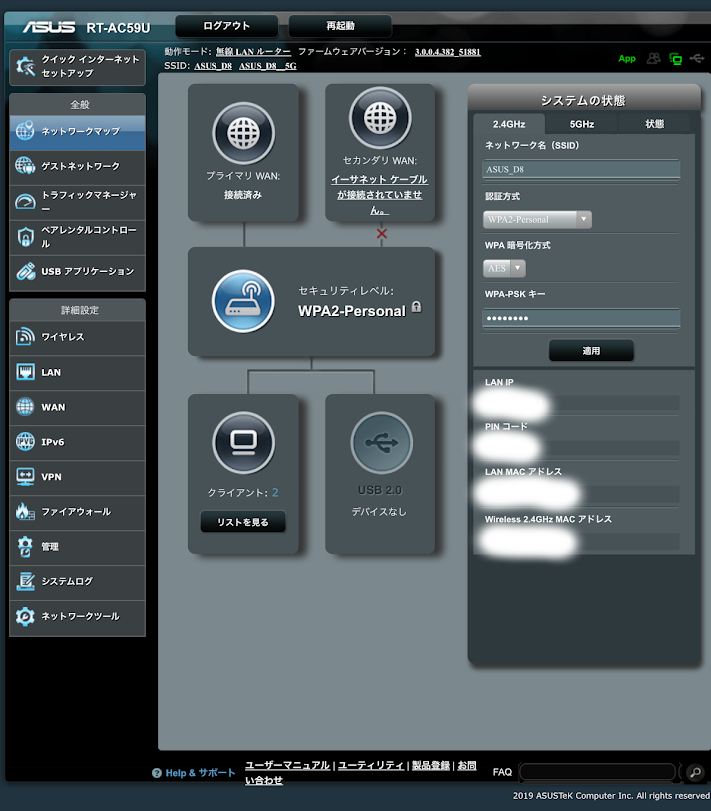Viewport: 711px width, 811px height.
Task: Click the LAN monitor icon in sidebar
Action: click(25, 372)
